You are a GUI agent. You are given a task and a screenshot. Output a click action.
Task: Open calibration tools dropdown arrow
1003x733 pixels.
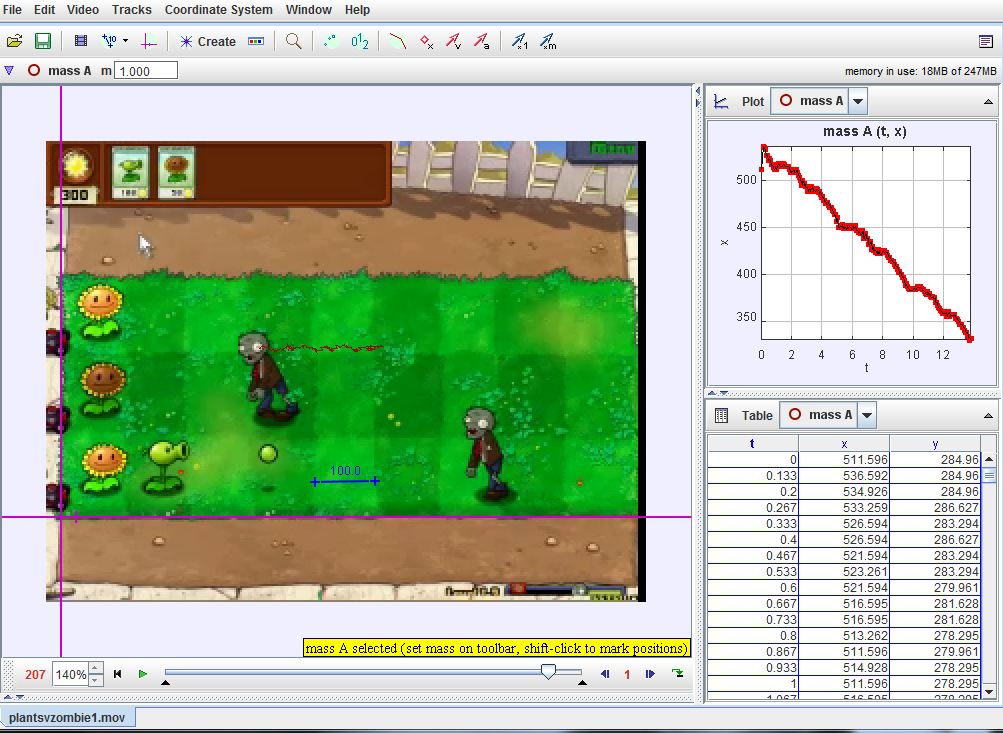tap(125, 41)
